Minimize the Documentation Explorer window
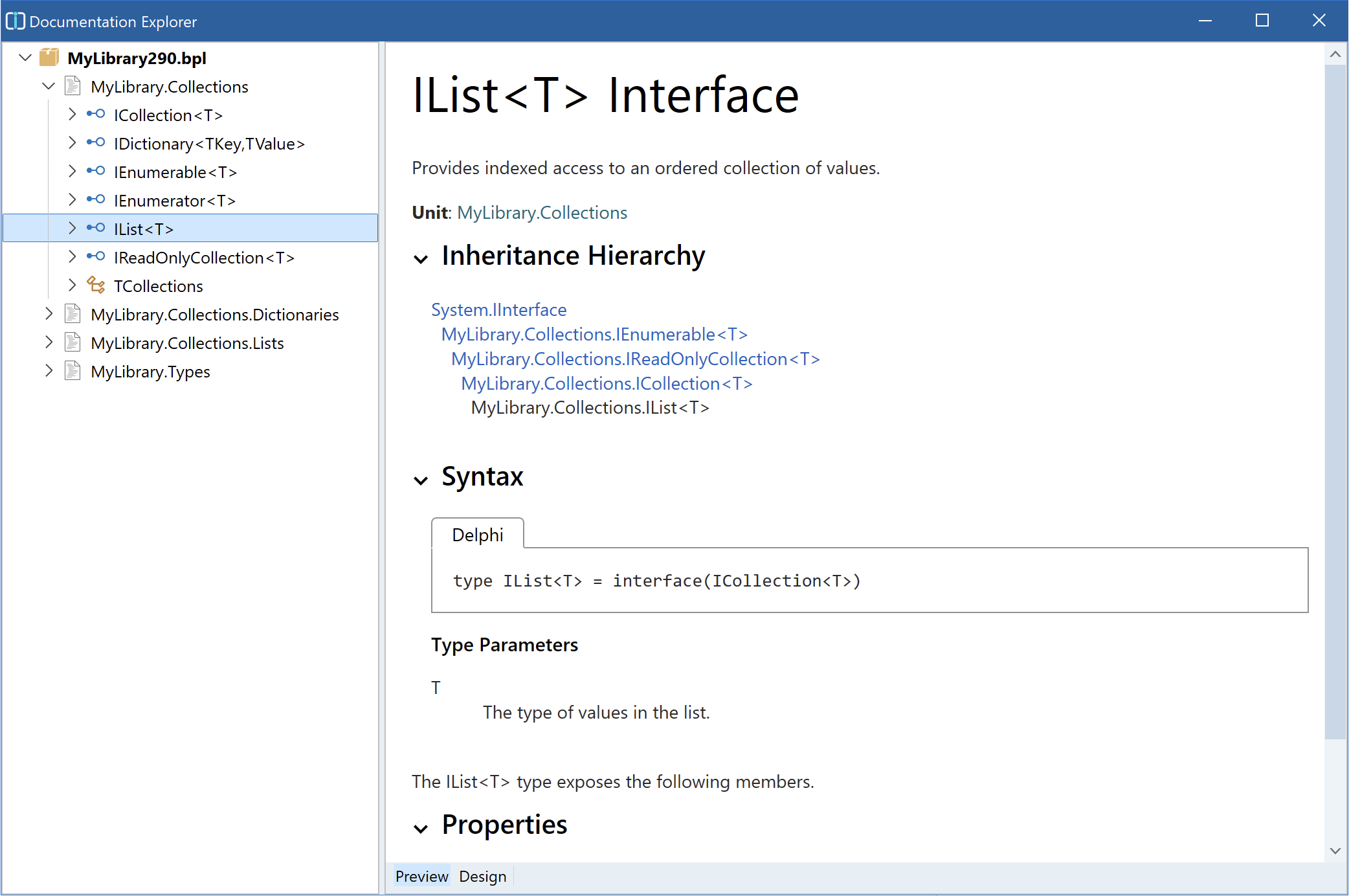 [1205, 21]
